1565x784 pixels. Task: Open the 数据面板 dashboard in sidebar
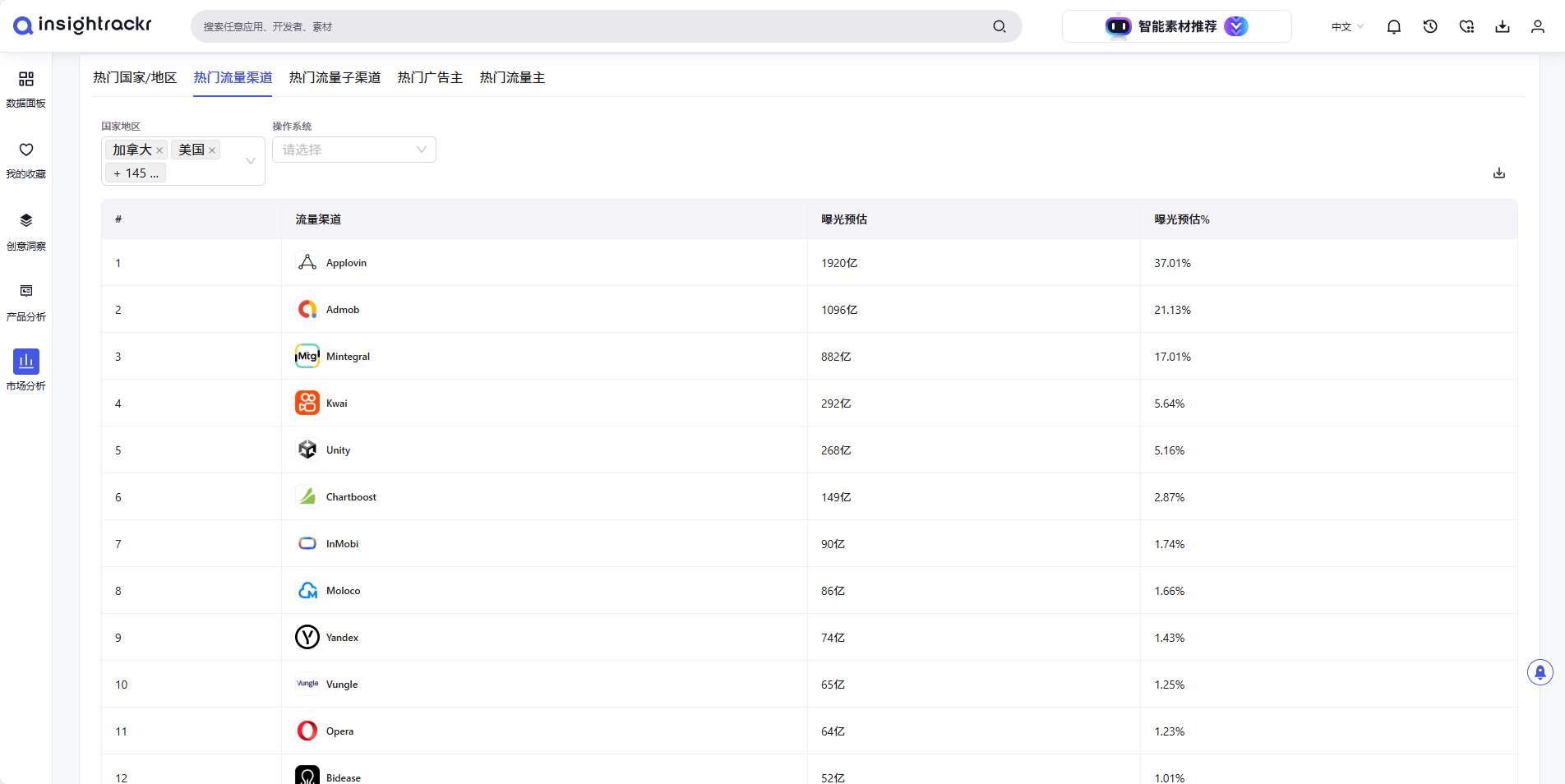coord(26,89)
